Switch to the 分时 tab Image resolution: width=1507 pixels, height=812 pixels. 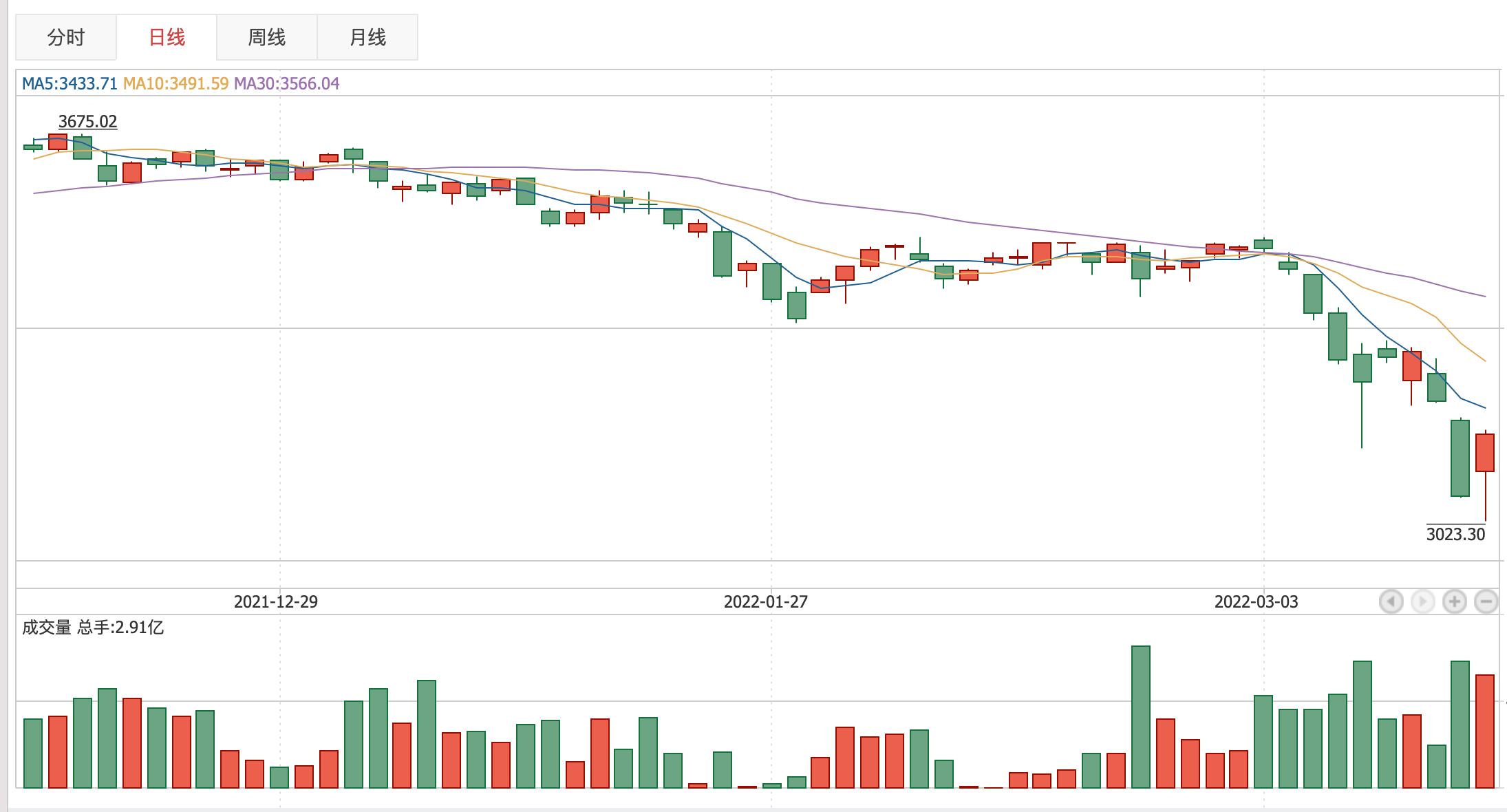[x=66, y=37]
